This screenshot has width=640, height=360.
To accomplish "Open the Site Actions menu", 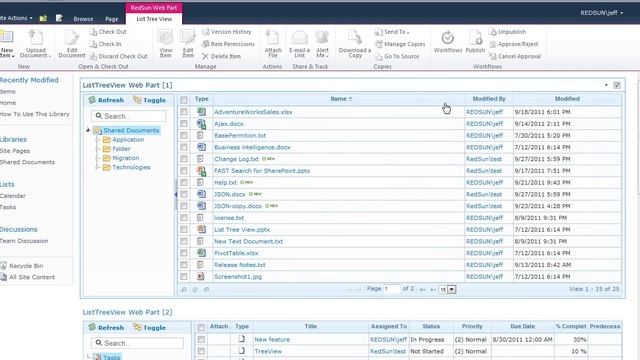I will (x=16, y=18).
